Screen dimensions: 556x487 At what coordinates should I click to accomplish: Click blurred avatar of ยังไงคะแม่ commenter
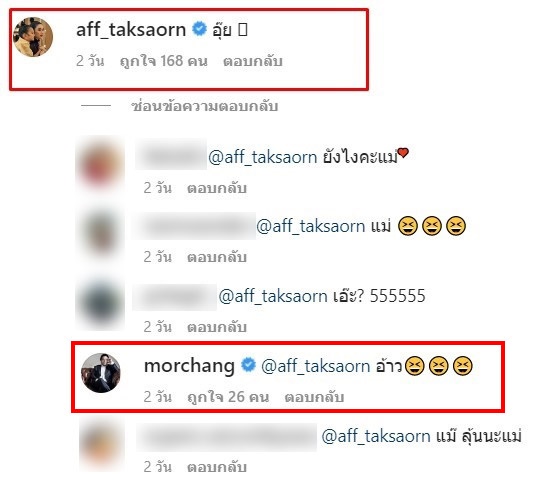(x=101, y=164)
